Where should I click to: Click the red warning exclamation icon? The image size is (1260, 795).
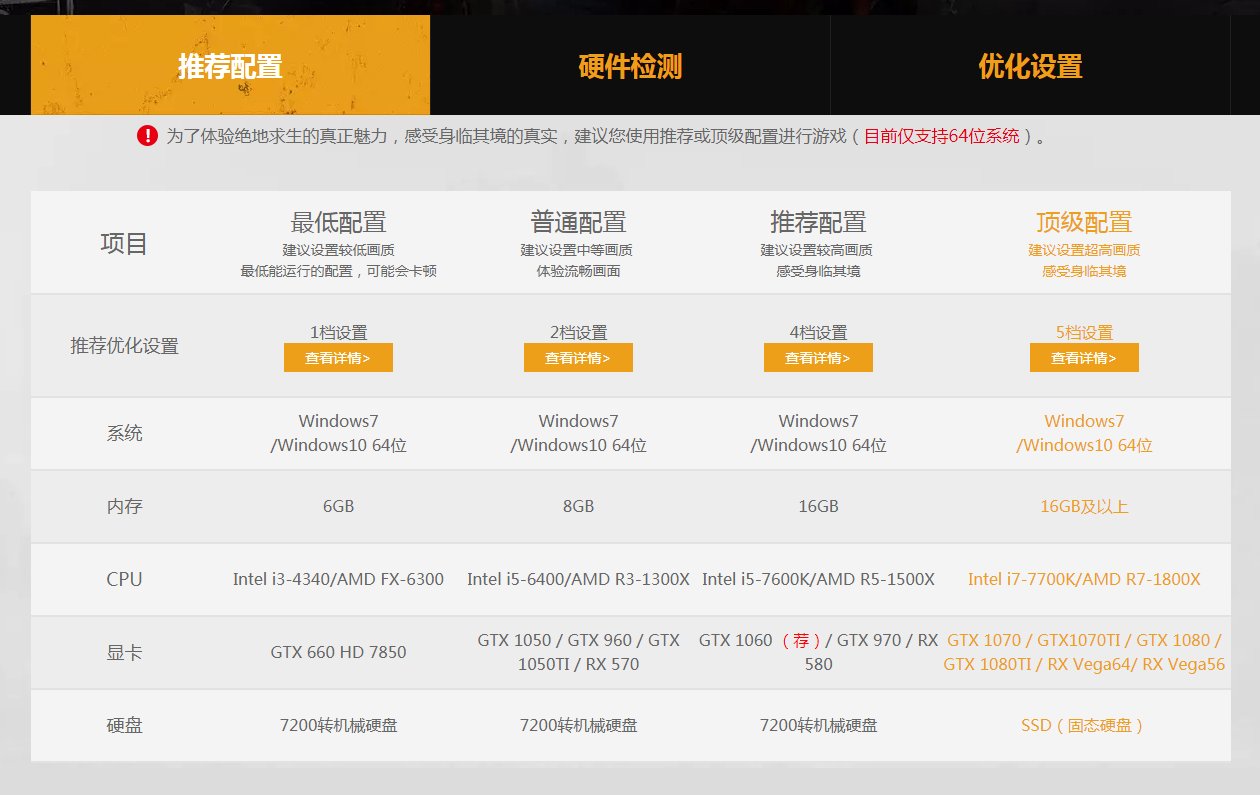[x=149, y=137]
